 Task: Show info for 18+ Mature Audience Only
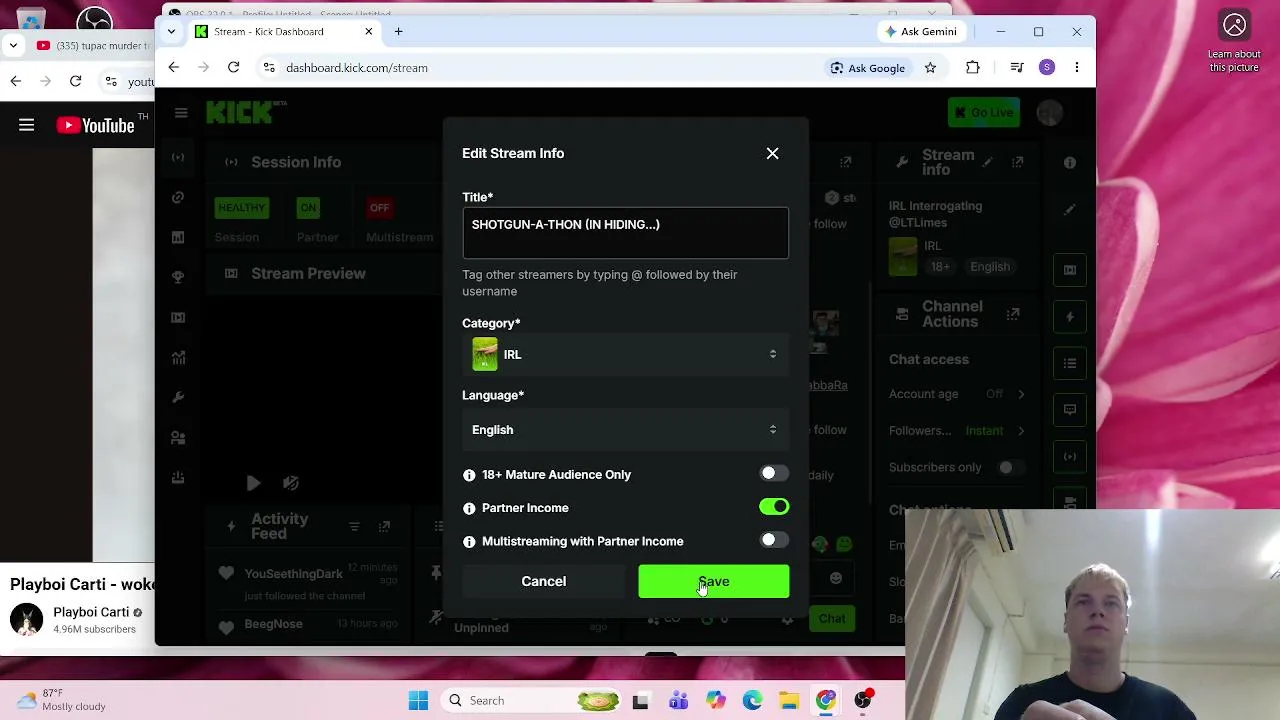469,475
